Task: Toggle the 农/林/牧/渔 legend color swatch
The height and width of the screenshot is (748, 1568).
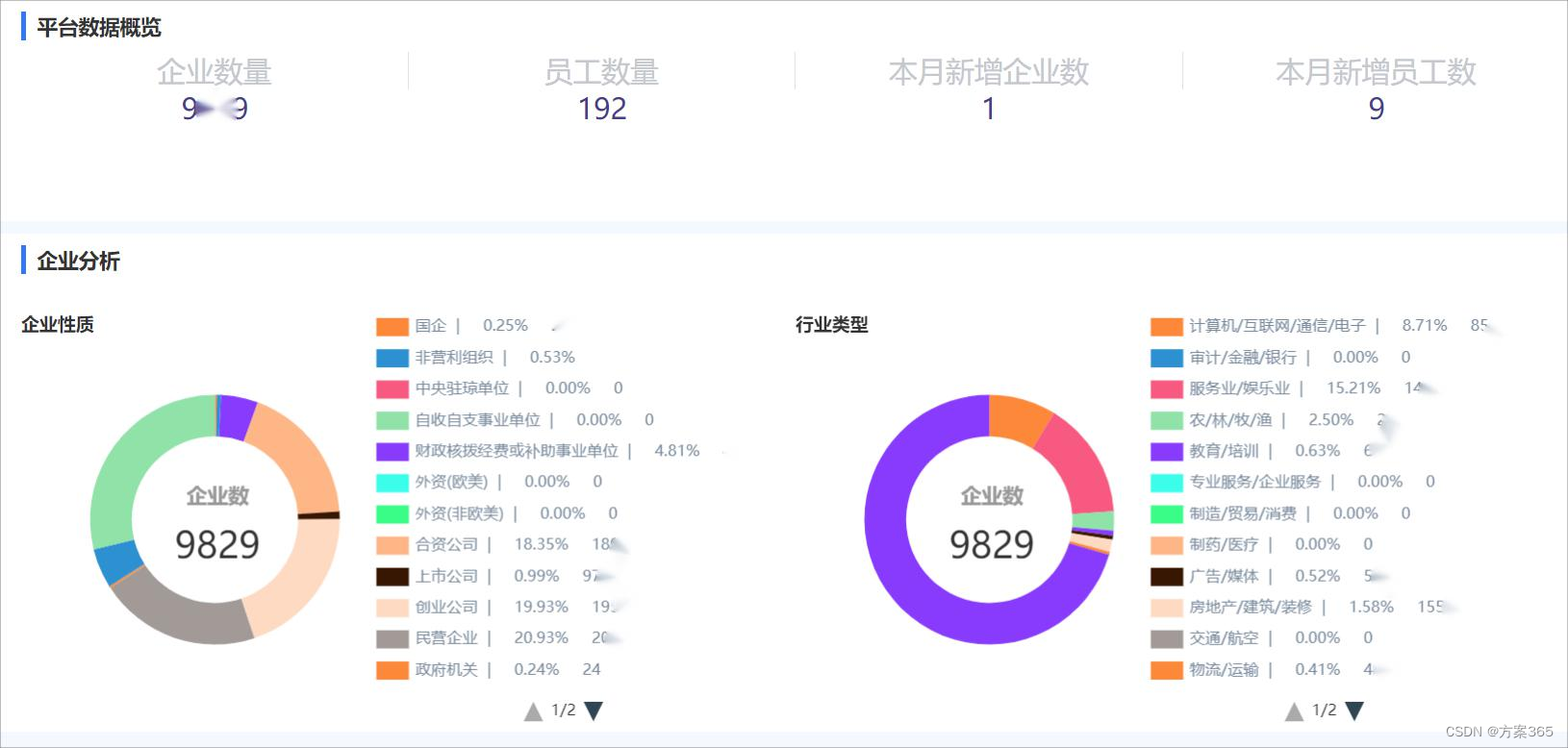Action: (1167, 420)
